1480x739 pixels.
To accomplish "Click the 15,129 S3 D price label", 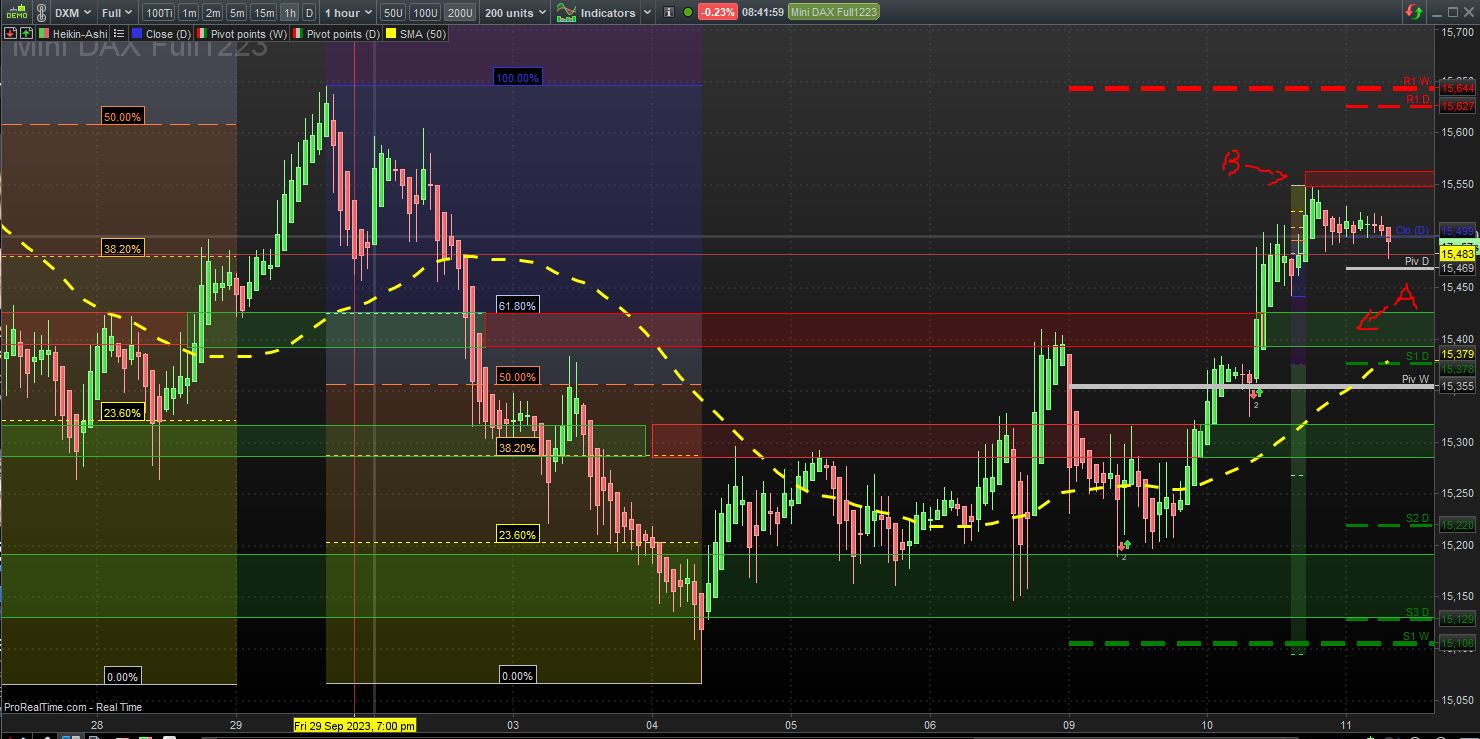I will pyautogui.click(x=1457, y=620).
